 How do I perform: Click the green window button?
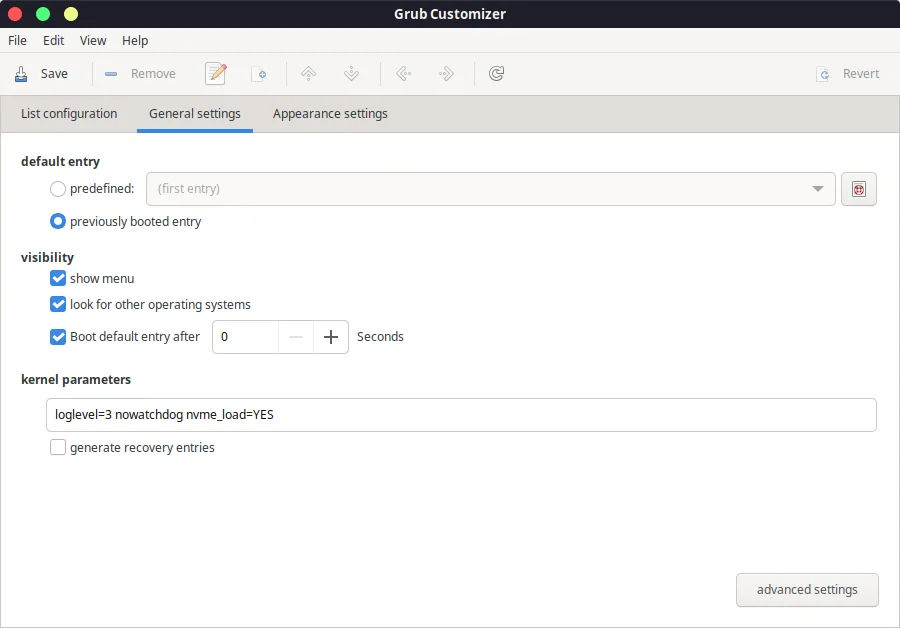pyautogui.click(x=43, y=14)
